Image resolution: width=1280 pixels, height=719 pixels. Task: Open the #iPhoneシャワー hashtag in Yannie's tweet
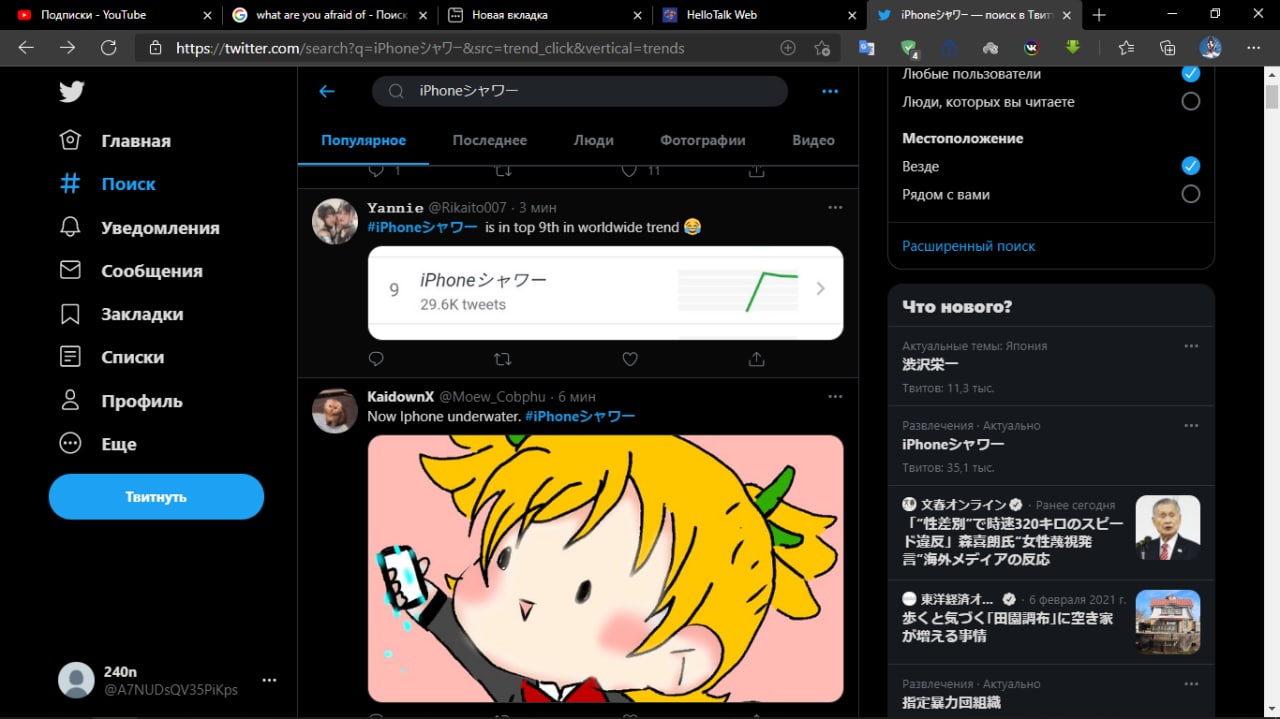422,227
